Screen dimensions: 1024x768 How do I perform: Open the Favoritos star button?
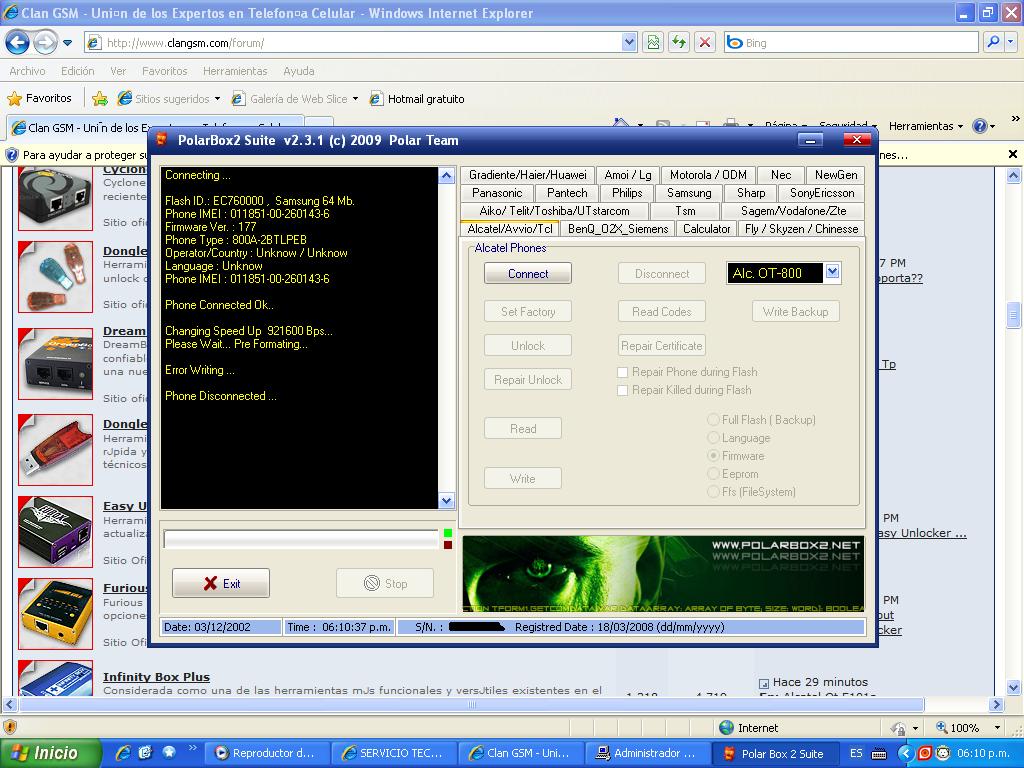point(39,99)
